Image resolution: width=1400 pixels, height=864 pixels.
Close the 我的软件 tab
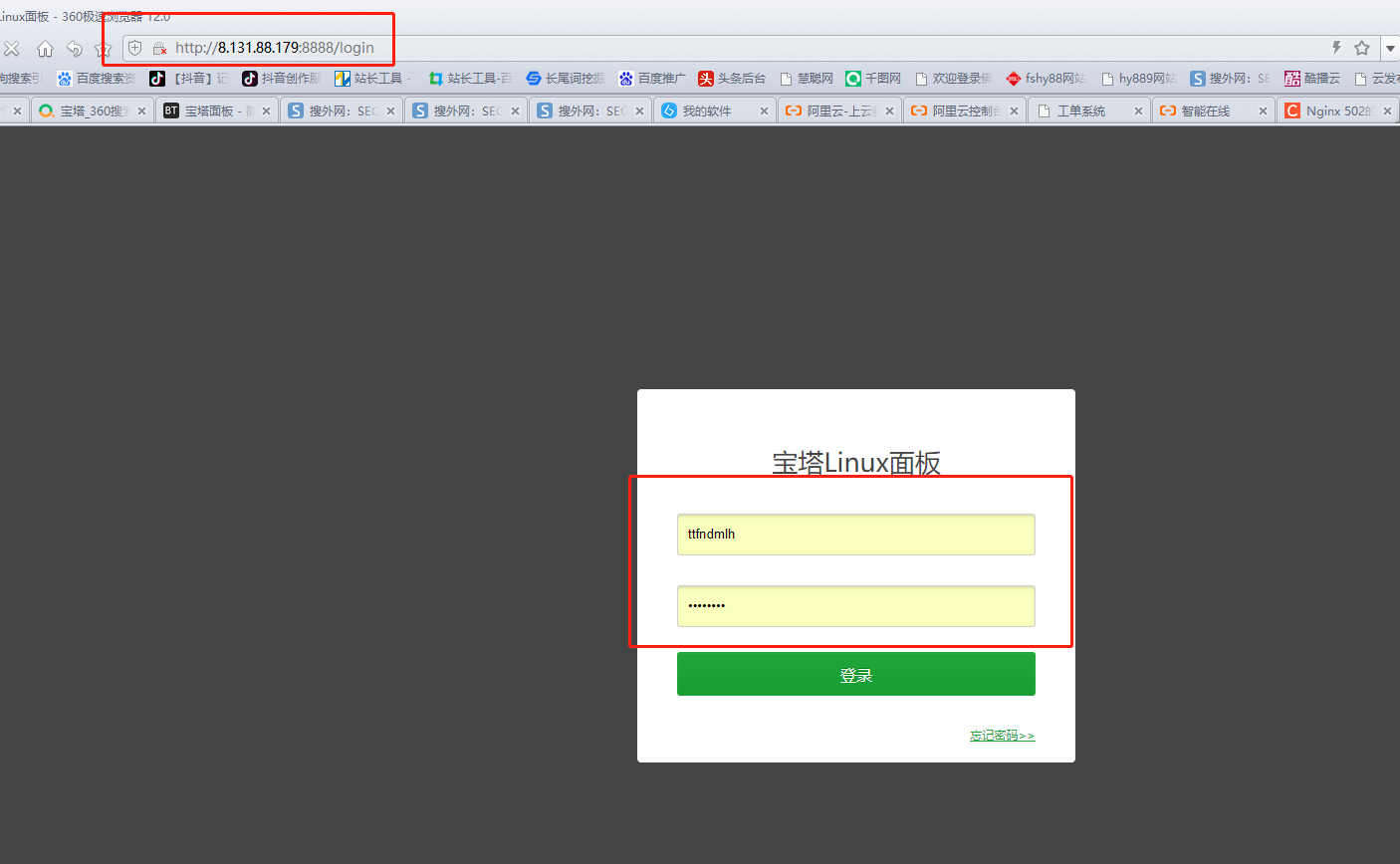click(764, 111)
